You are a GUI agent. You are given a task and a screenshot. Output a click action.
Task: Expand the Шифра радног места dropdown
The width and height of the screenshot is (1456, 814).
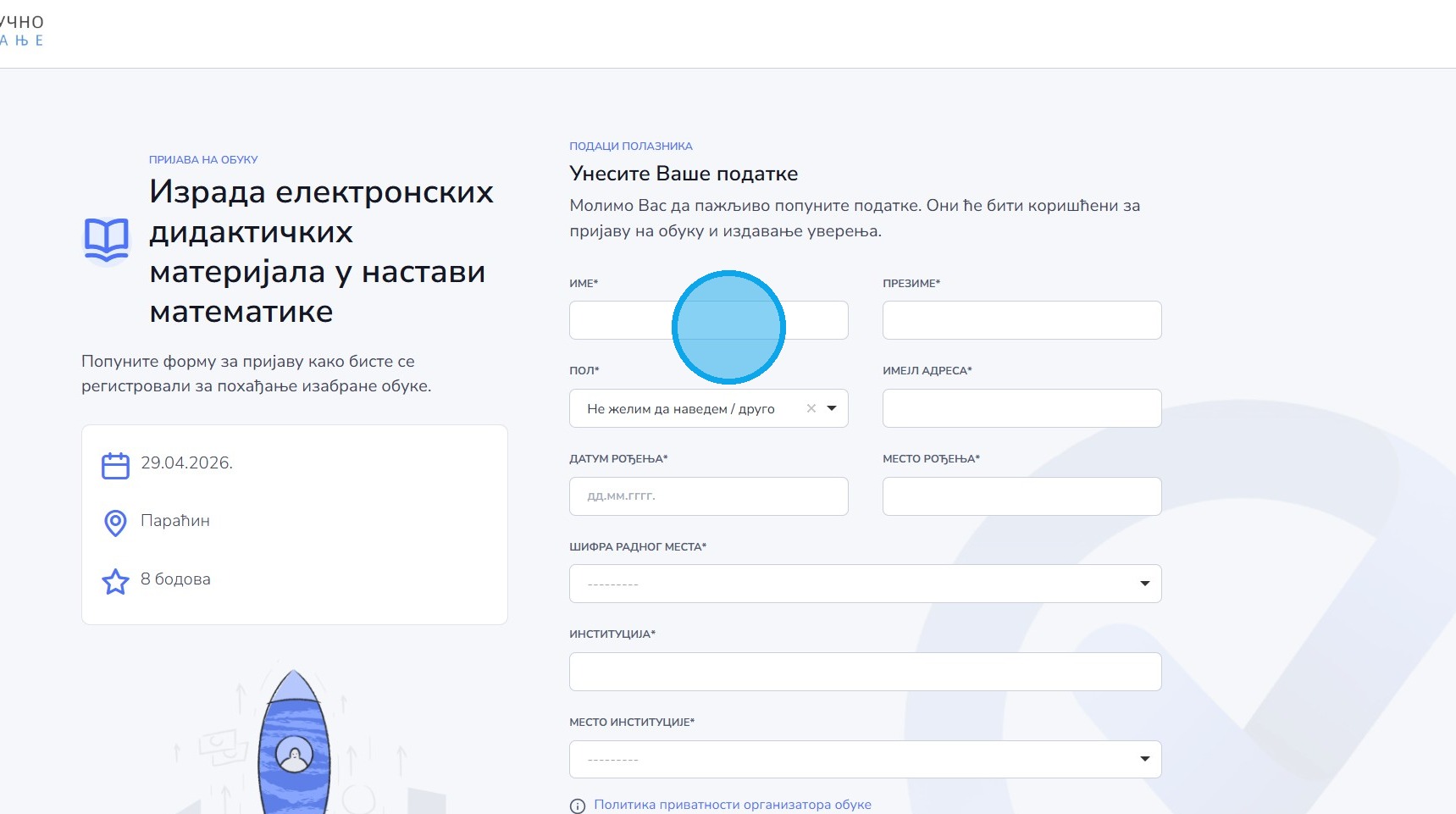coord(1145,584)
